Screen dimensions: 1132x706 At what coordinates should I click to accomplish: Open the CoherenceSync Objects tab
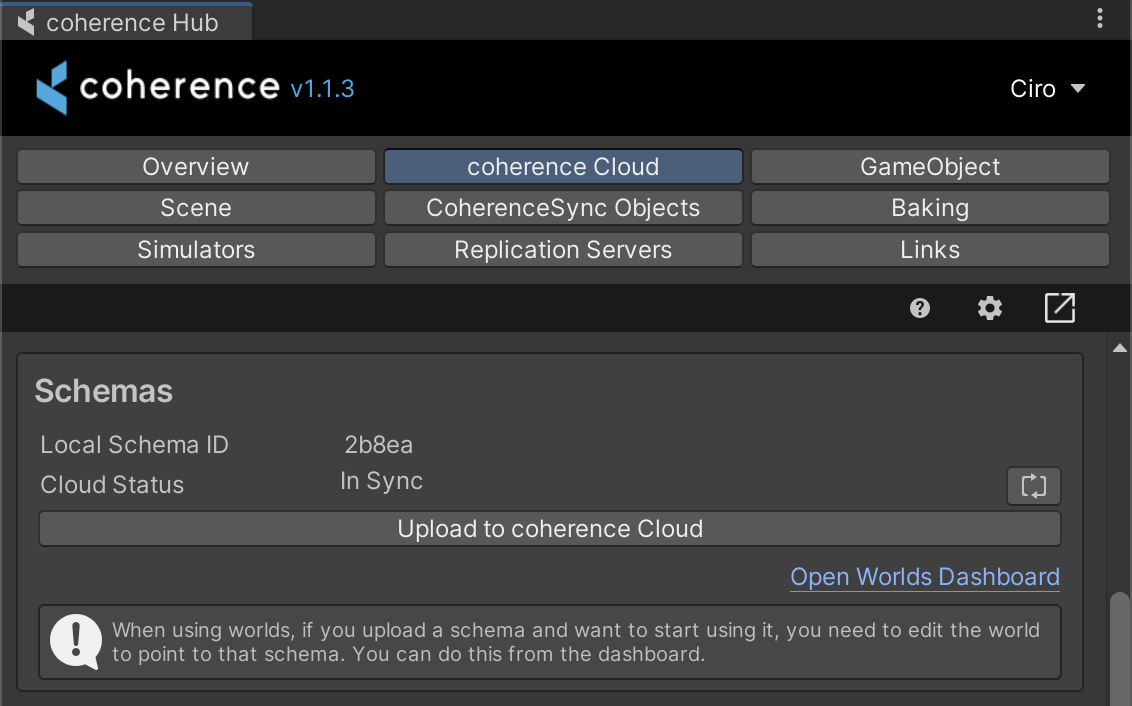563,208
